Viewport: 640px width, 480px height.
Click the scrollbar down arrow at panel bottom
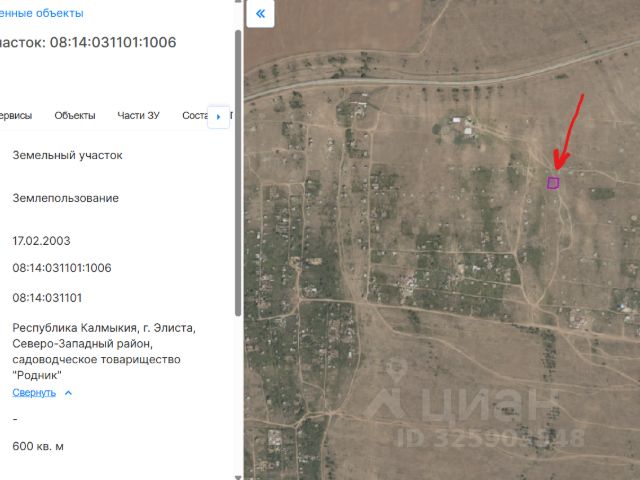tap(238, 477)
